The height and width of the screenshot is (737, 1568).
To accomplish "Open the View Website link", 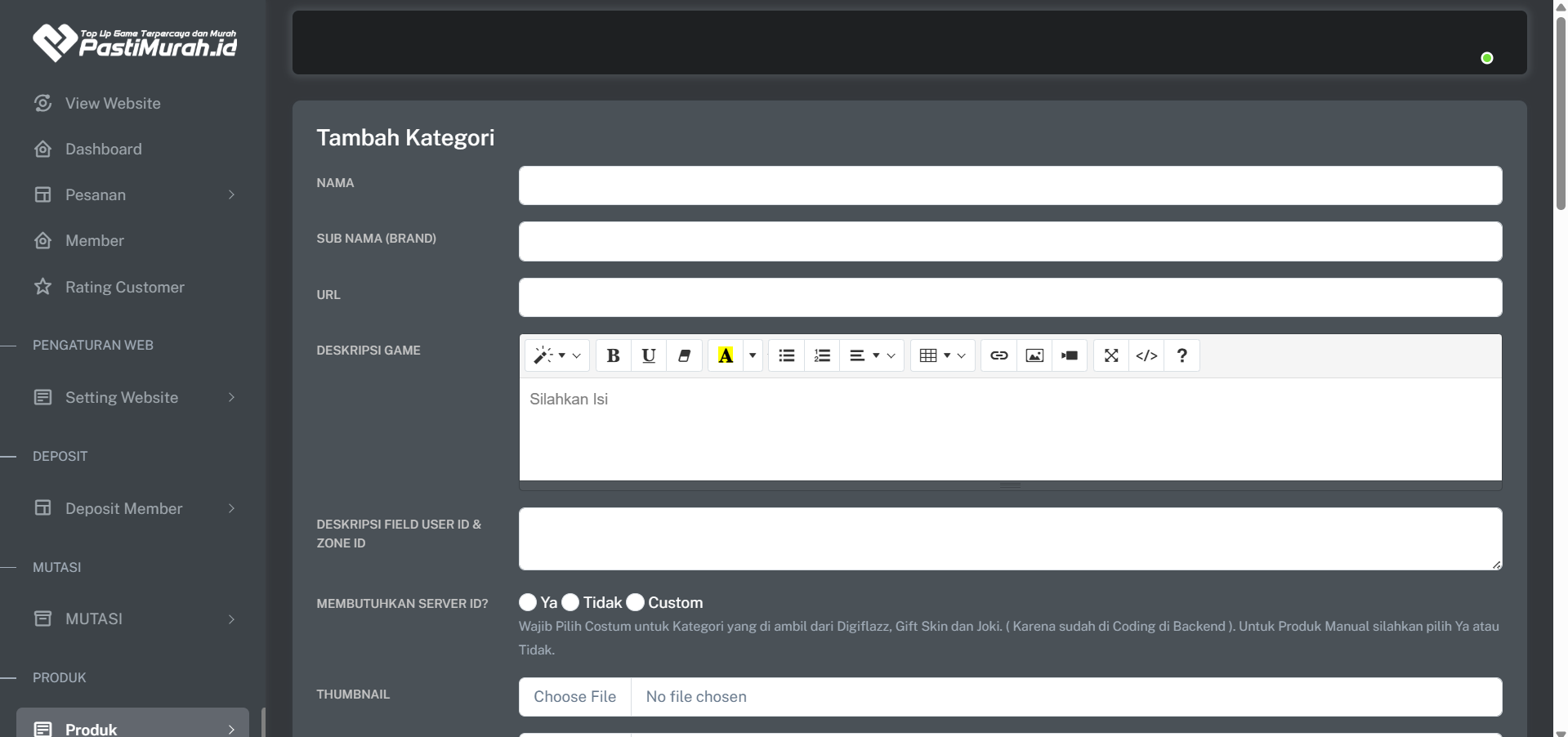I will coord(113,104).
